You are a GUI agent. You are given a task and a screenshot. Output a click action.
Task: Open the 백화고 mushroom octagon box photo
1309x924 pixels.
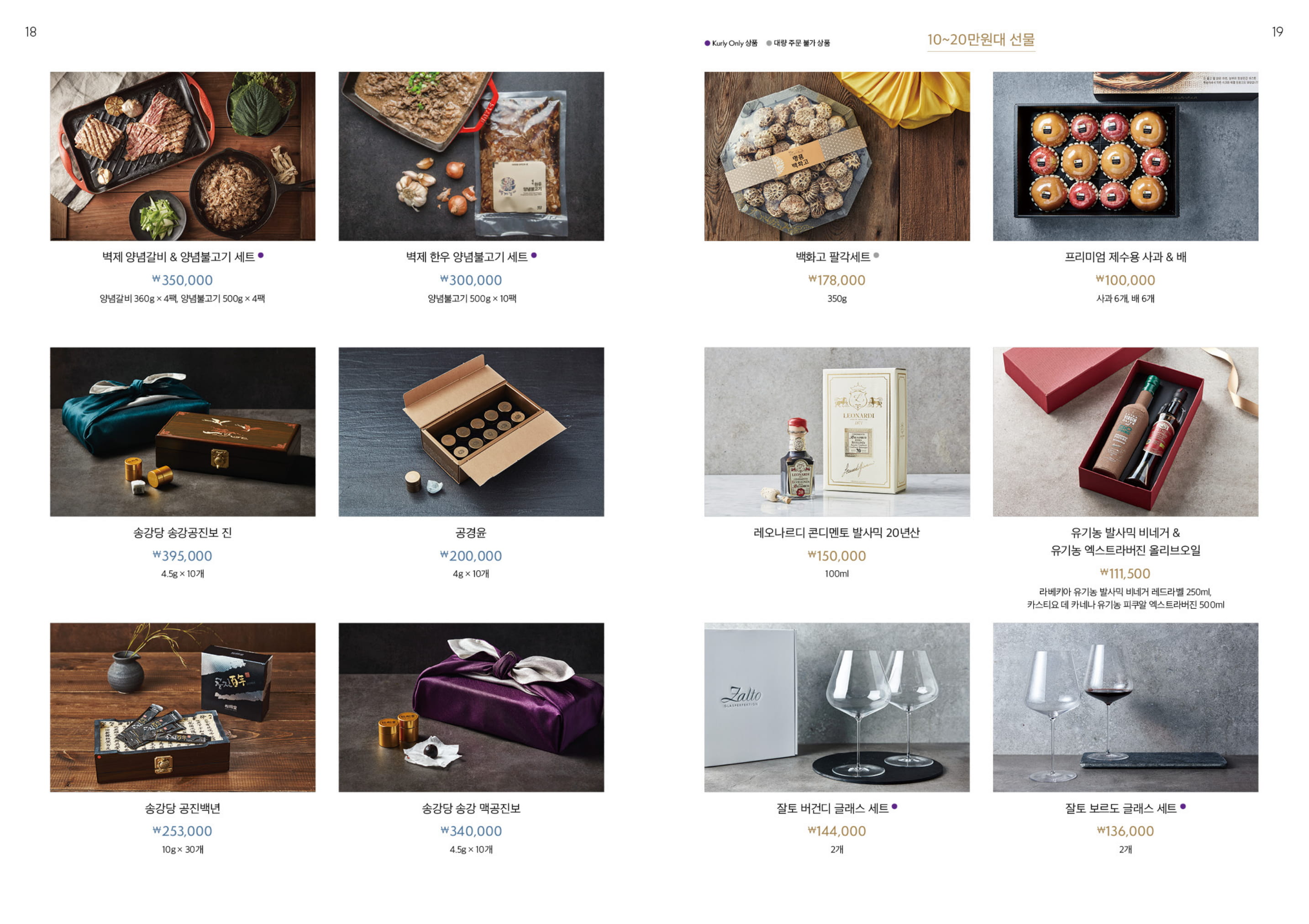pos(837,156)
